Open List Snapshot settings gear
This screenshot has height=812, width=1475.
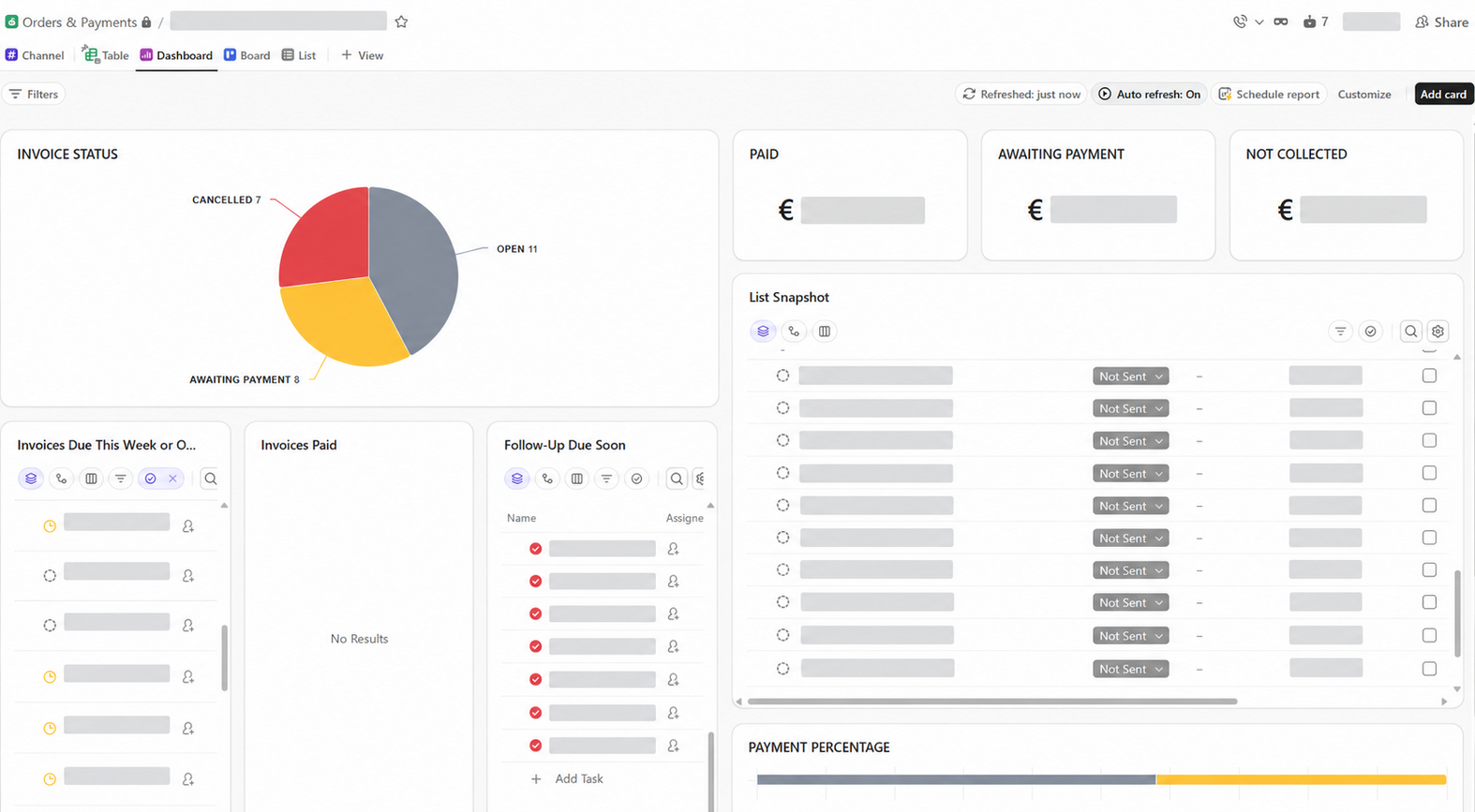click(x=1438, y=332)
